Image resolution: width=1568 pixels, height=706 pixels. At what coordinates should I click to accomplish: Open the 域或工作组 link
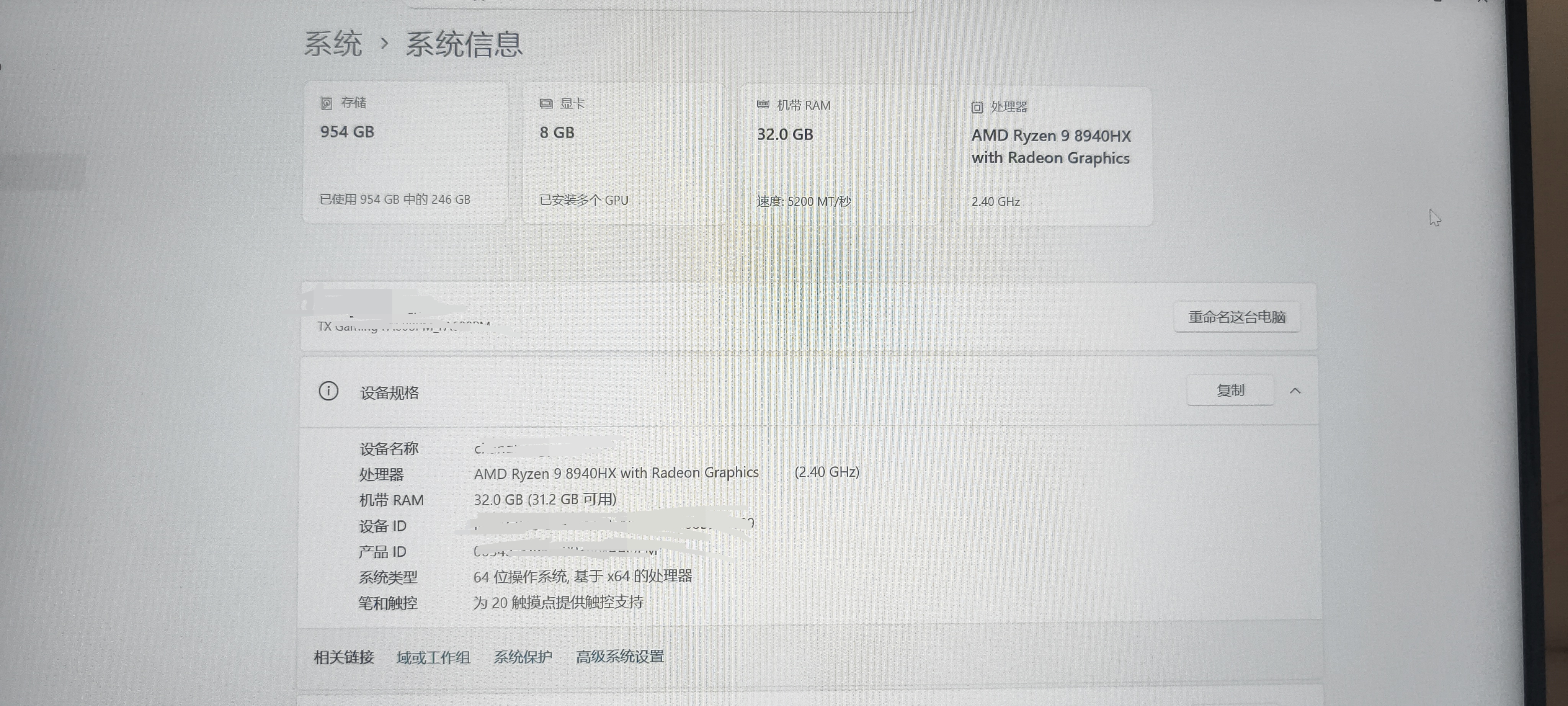pyautogui.click(x=433, y=657)
